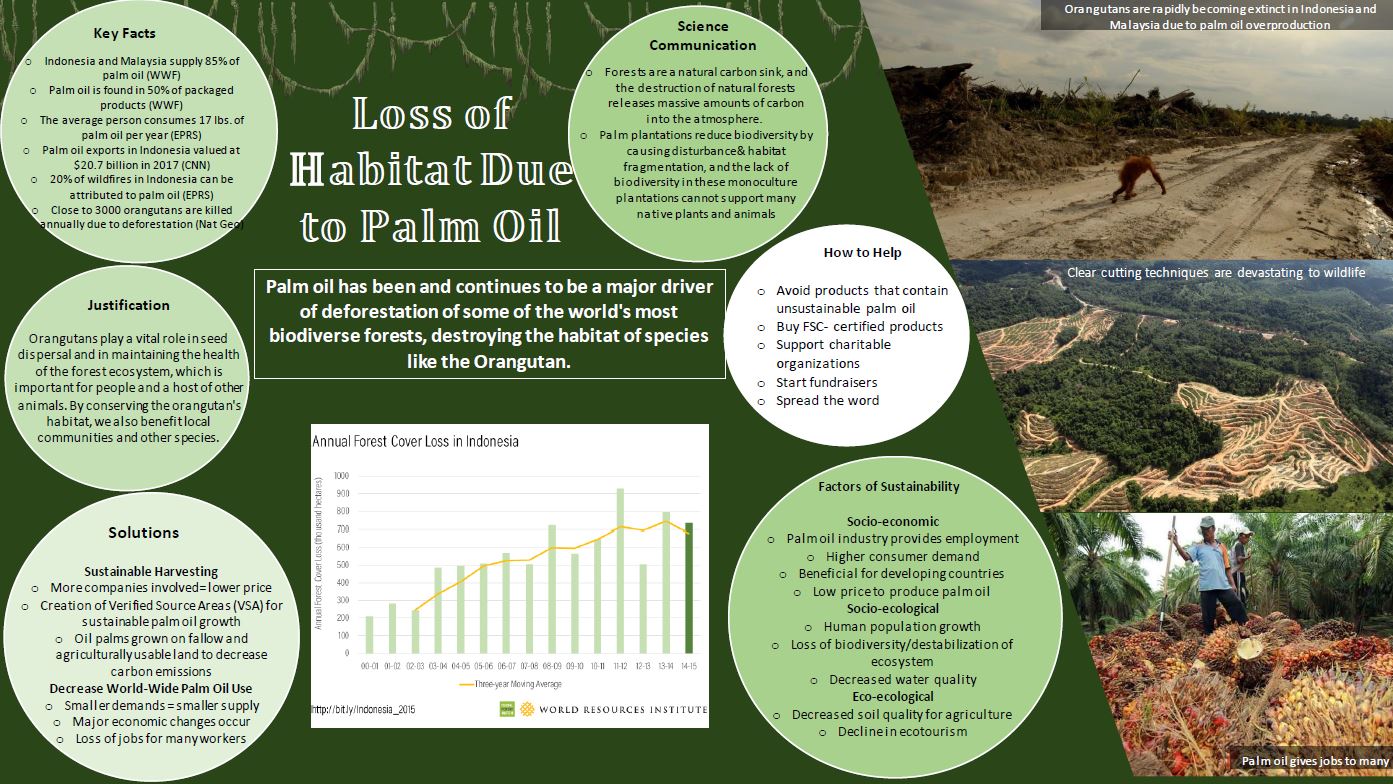The image size is (1393, 784).
Task: Select the How to Help circle
Action: pos(861,253)
